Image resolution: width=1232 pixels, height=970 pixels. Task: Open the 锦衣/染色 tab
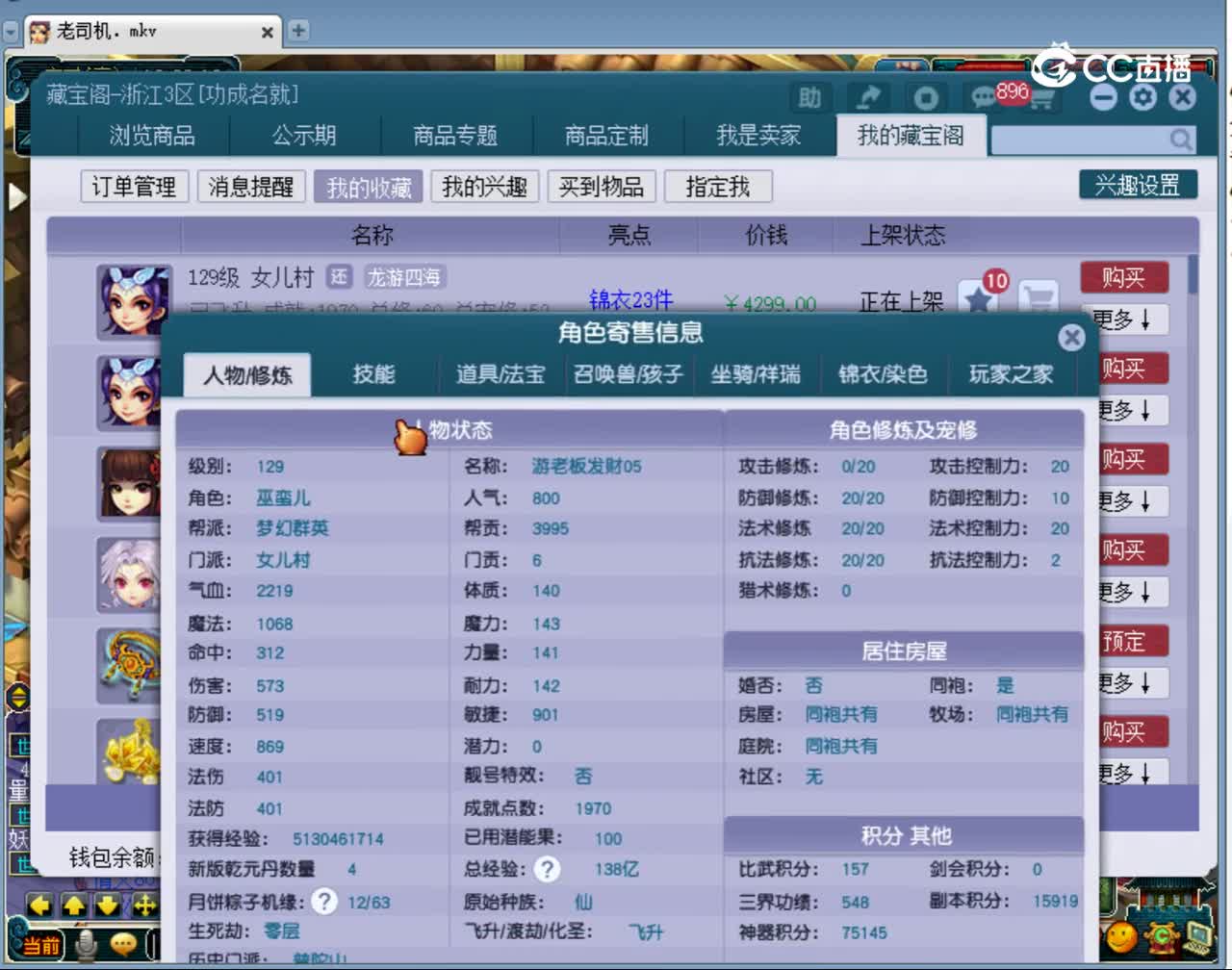tap(883, 374)
